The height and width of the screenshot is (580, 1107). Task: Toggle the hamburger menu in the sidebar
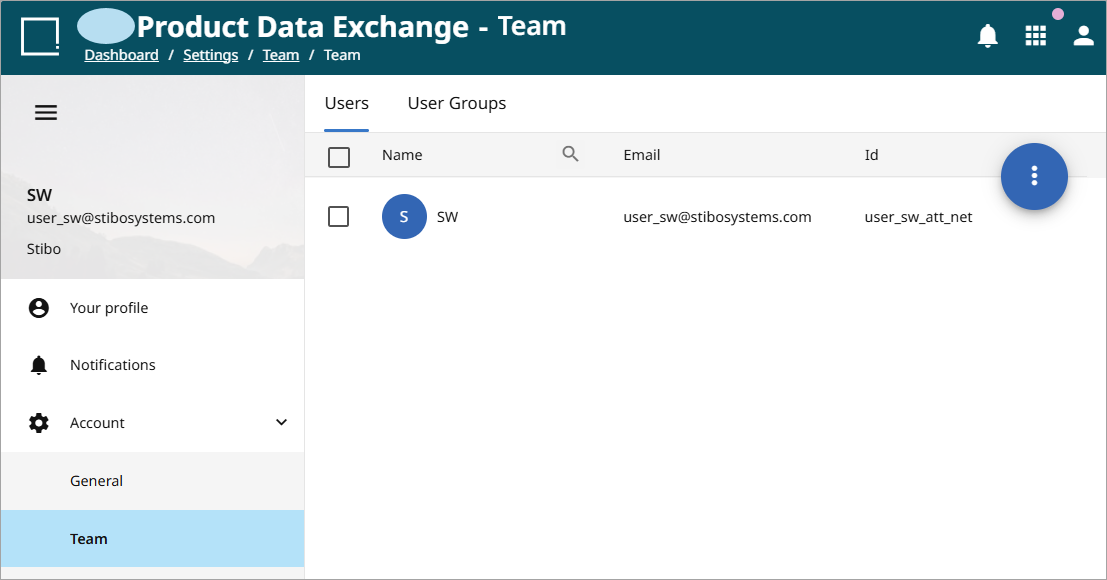click(46, 113)
